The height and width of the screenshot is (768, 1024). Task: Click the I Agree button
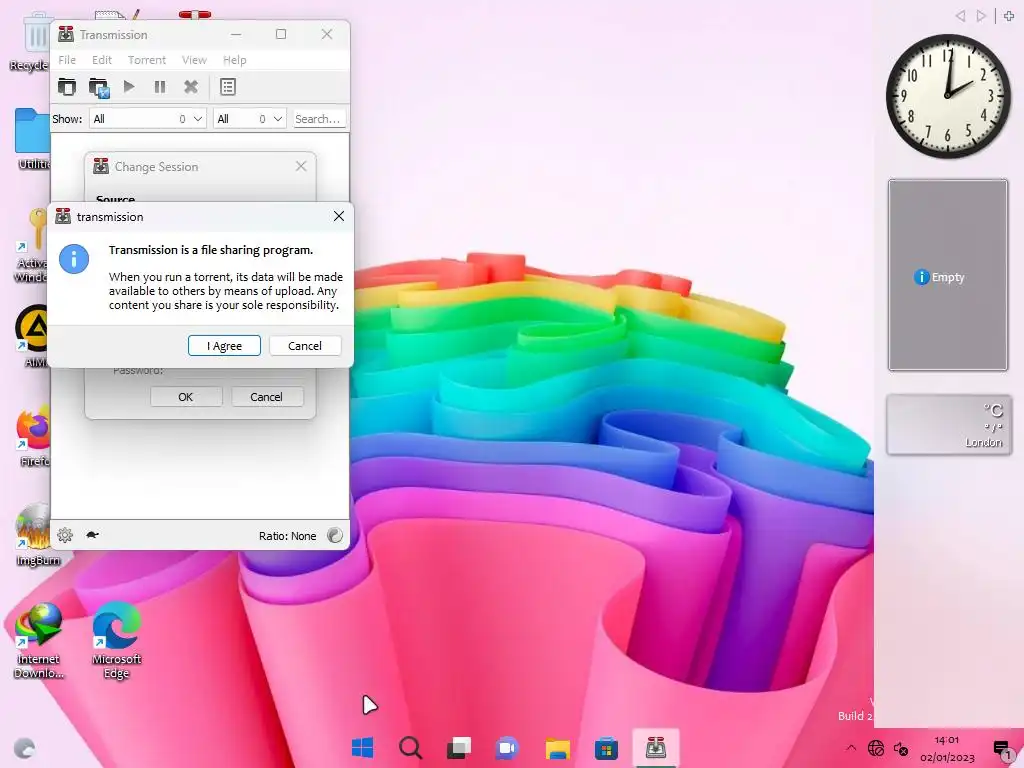tap(224, 345)
